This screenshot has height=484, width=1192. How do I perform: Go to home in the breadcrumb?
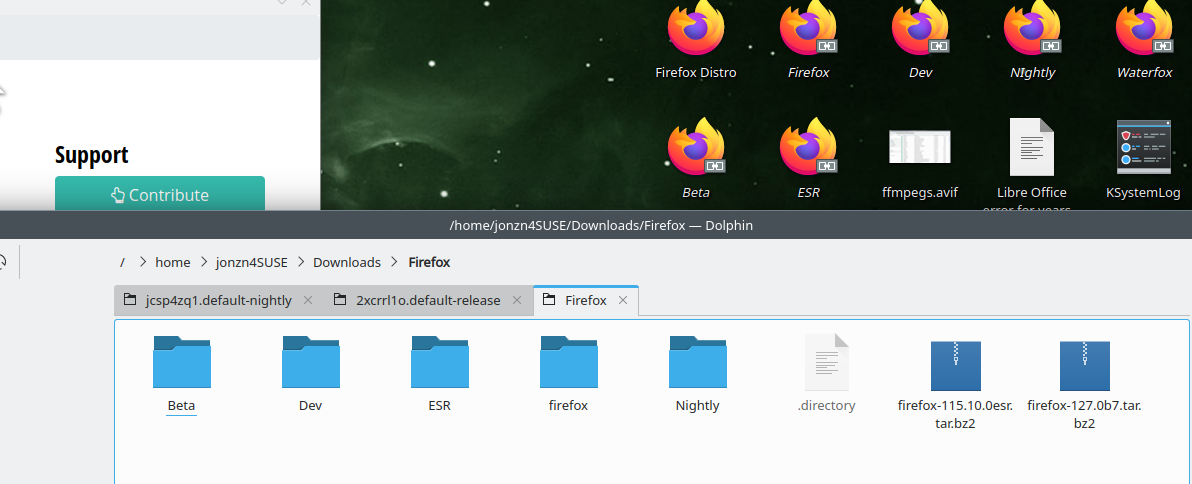[x=173, y=262]
